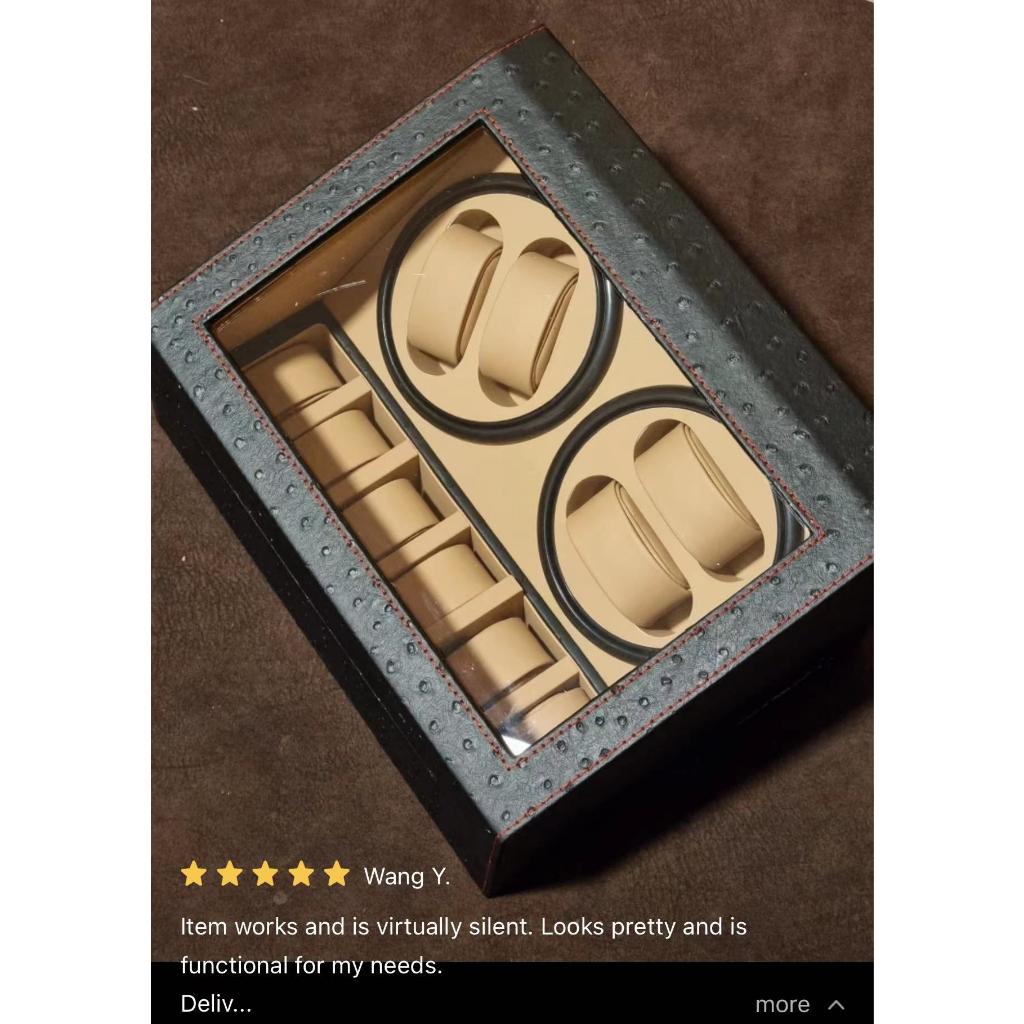
Task: Tap the 'more' link to read full review
Action: pyautogui.click(x=782, y=1004)
